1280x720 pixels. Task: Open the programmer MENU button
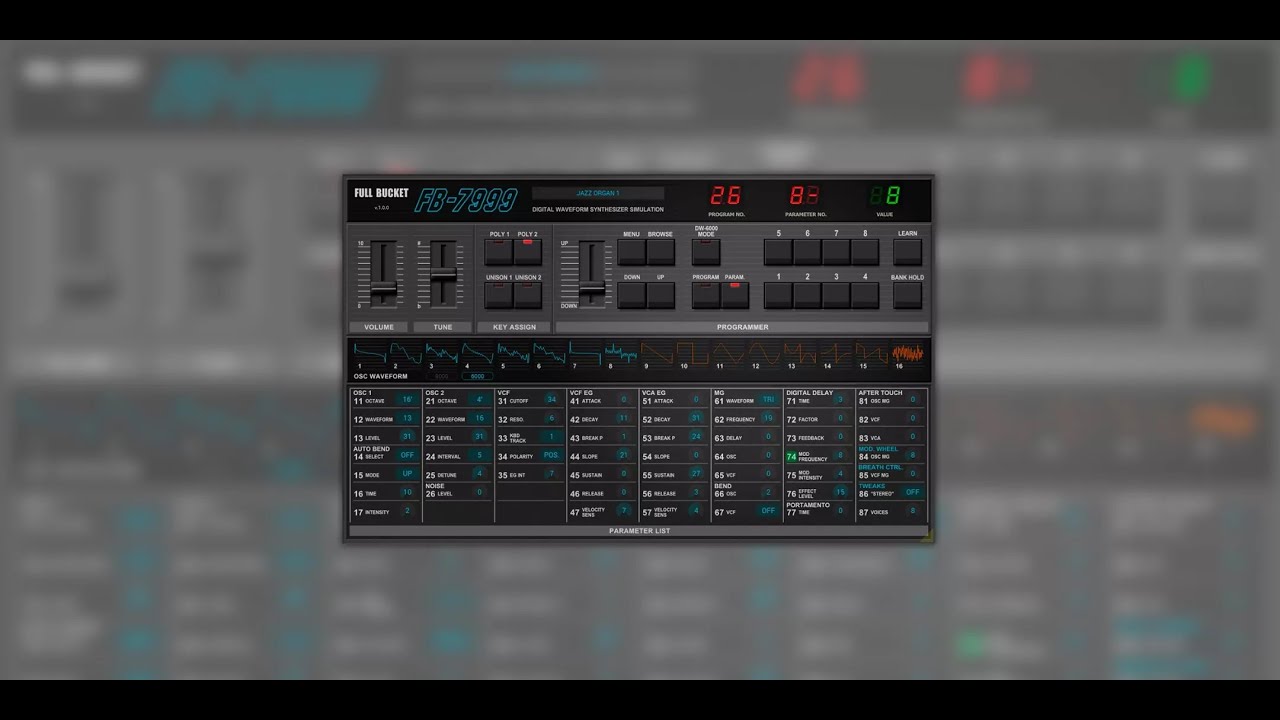pos(631,251)
